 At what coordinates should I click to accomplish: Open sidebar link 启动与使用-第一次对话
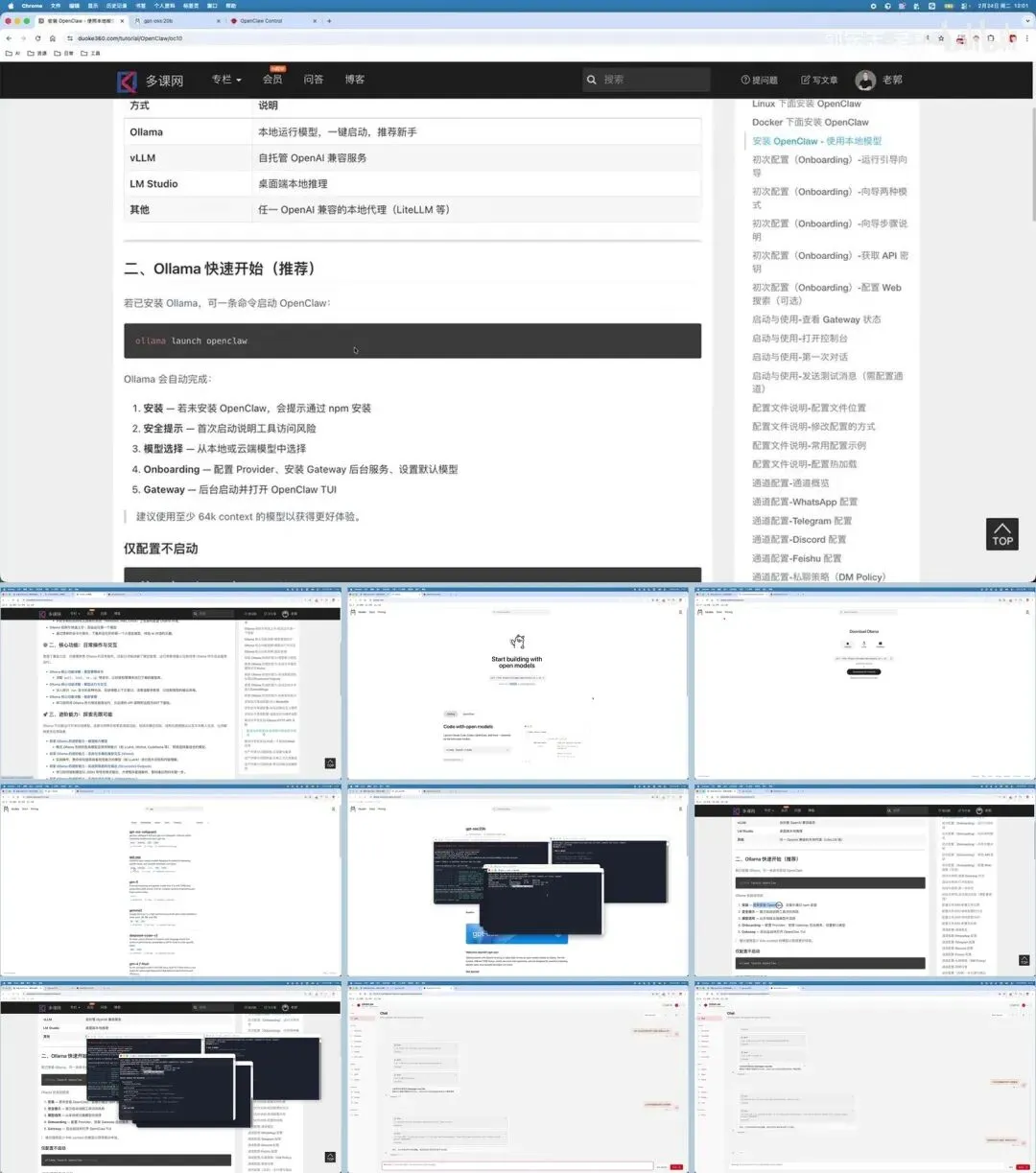pos(800,357)
